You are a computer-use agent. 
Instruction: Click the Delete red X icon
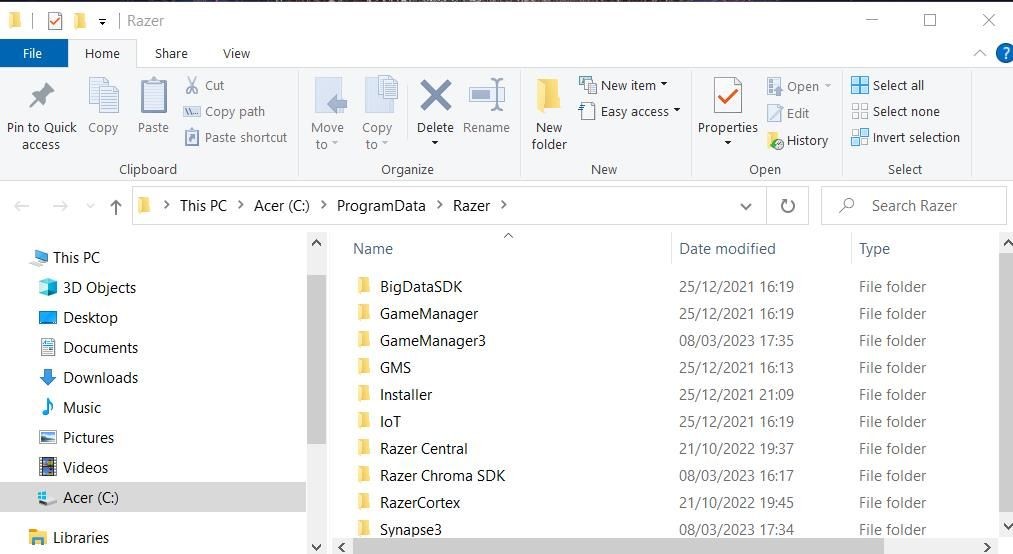pos(435,96)
